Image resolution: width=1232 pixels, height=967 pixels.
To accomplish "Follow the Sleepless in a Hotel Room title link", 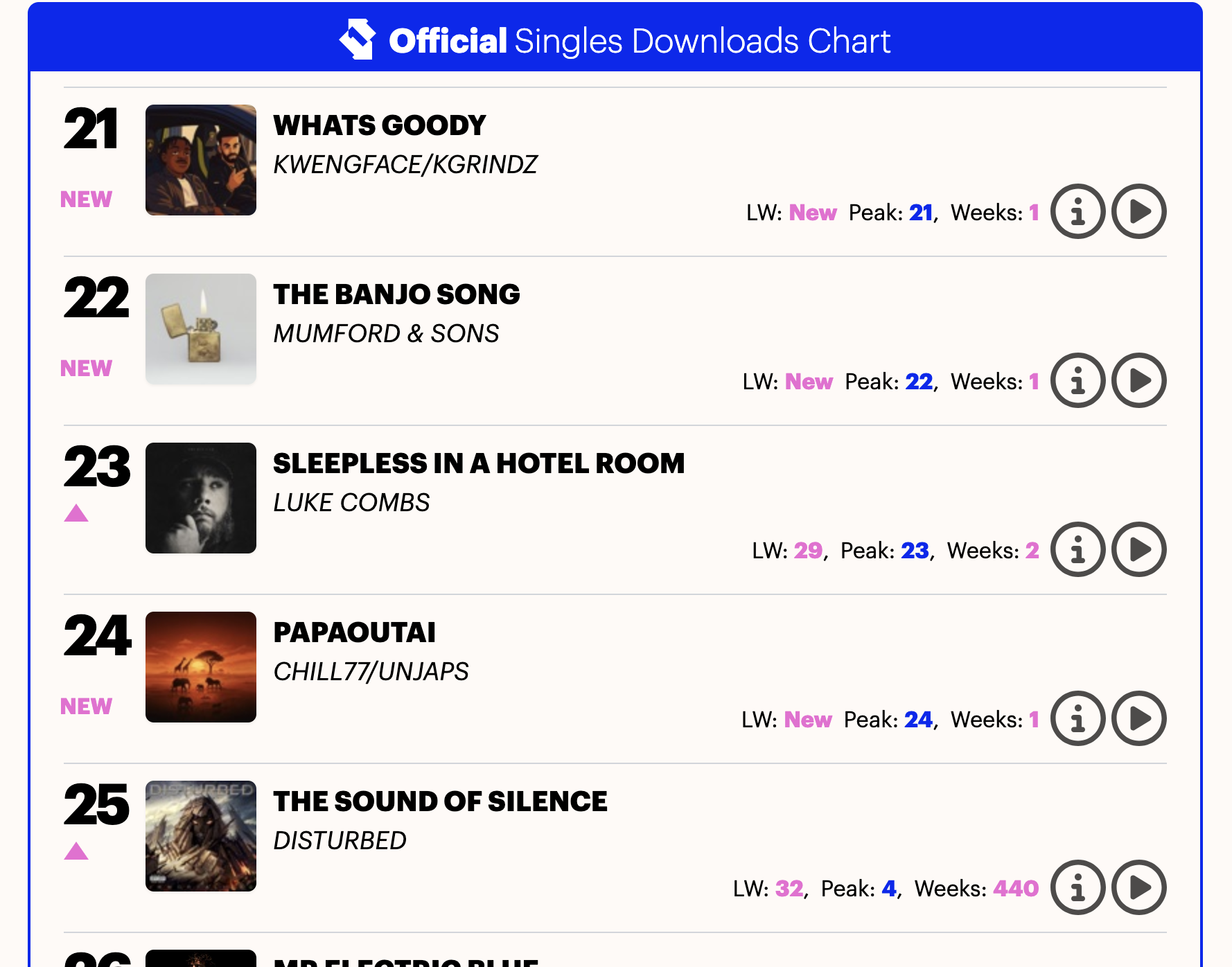I will (x=479, y=463).
